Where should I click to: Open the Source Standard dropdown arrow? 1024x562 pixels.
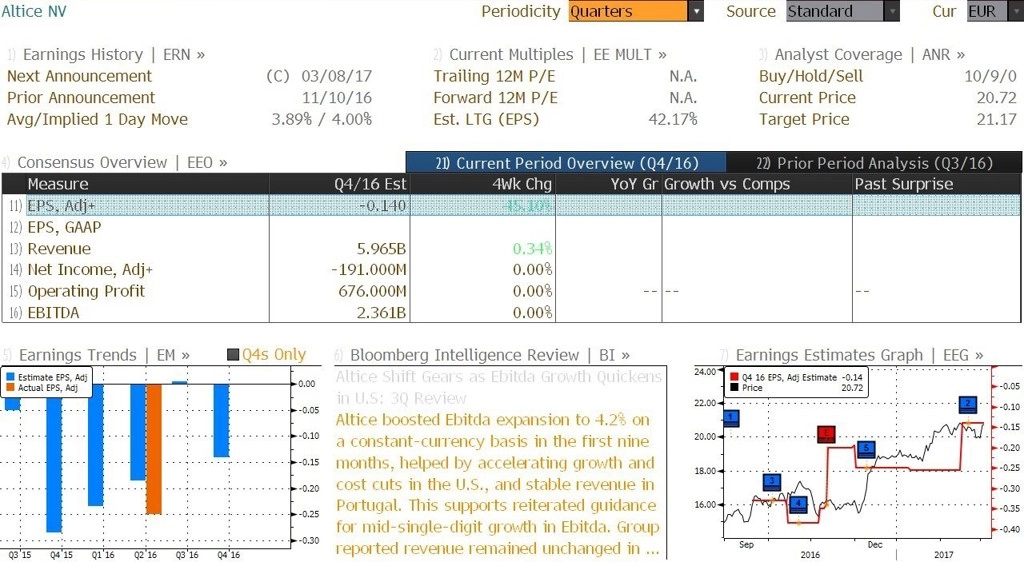click(x=891, y=12)
